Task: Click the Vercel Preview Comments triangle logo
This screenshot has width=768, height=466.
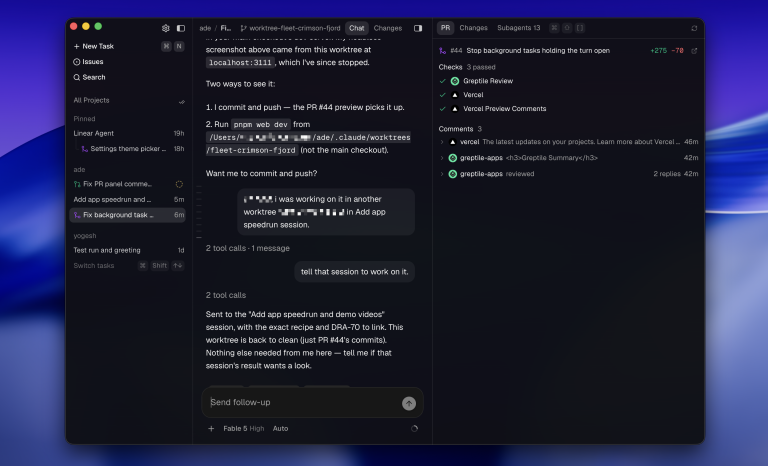Action: 455,109
